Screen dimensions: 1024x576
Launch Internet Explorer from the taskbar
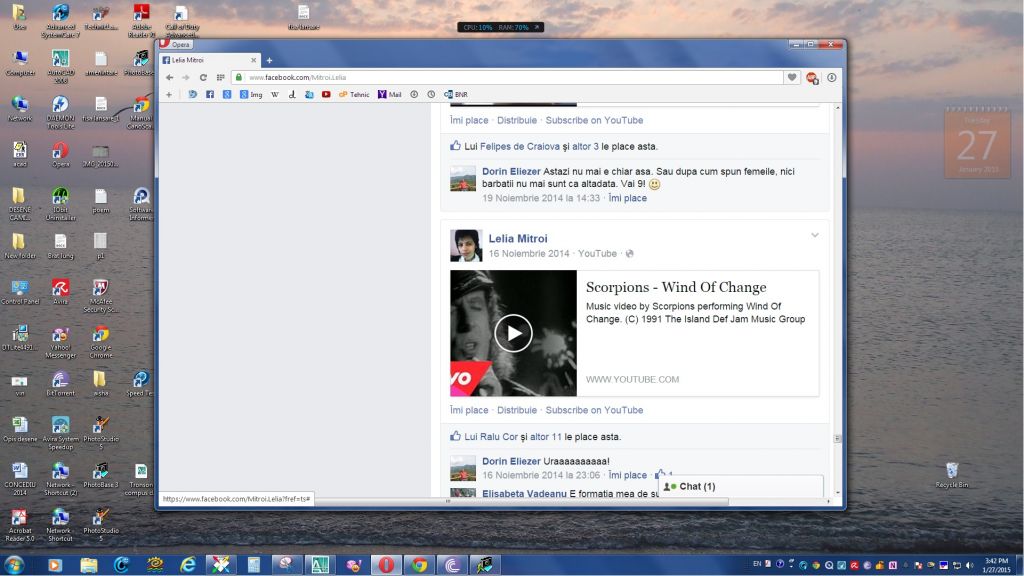coord(187,564)
